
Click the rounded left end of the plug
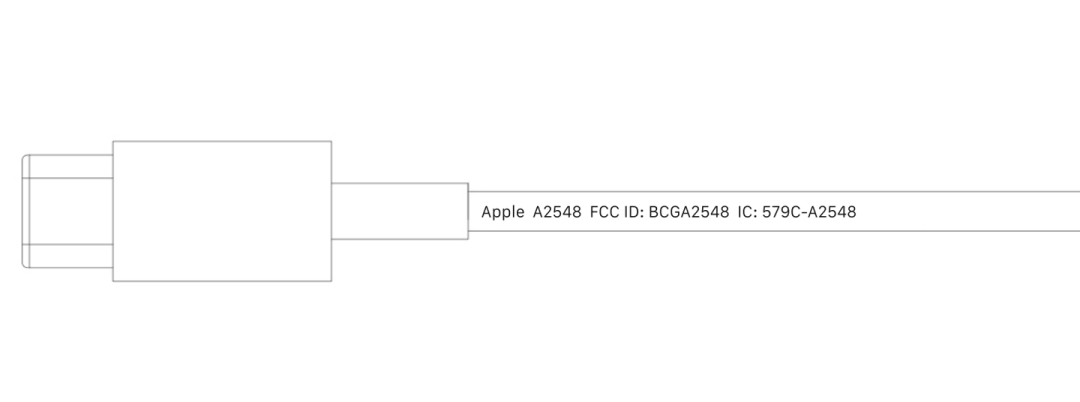pyautogui.click(x=25, y=211)
